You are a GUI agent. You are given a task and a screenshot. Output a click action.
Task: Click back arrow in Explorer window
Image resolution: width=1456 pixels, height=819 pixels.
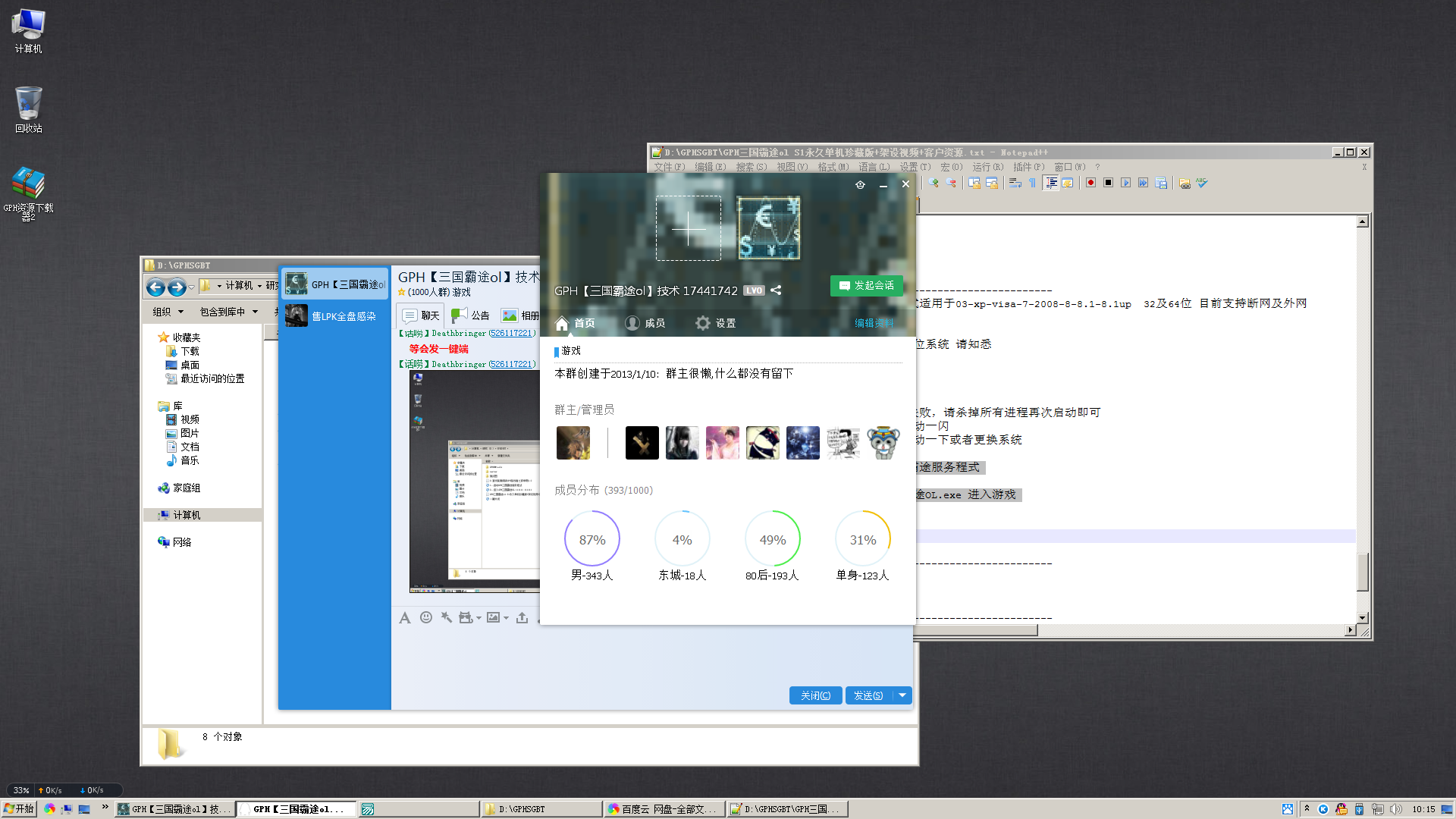pos(155,287)
